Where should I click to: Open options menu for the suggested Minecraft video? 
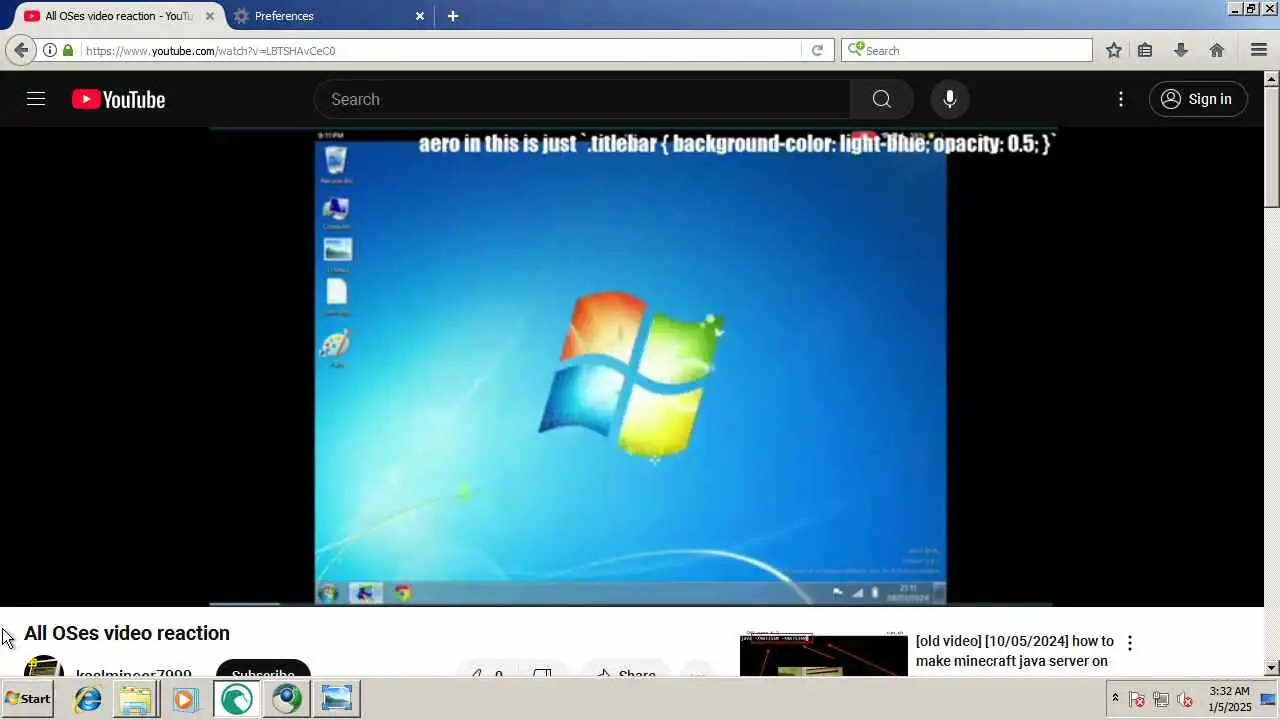(x=1130, y=643)
